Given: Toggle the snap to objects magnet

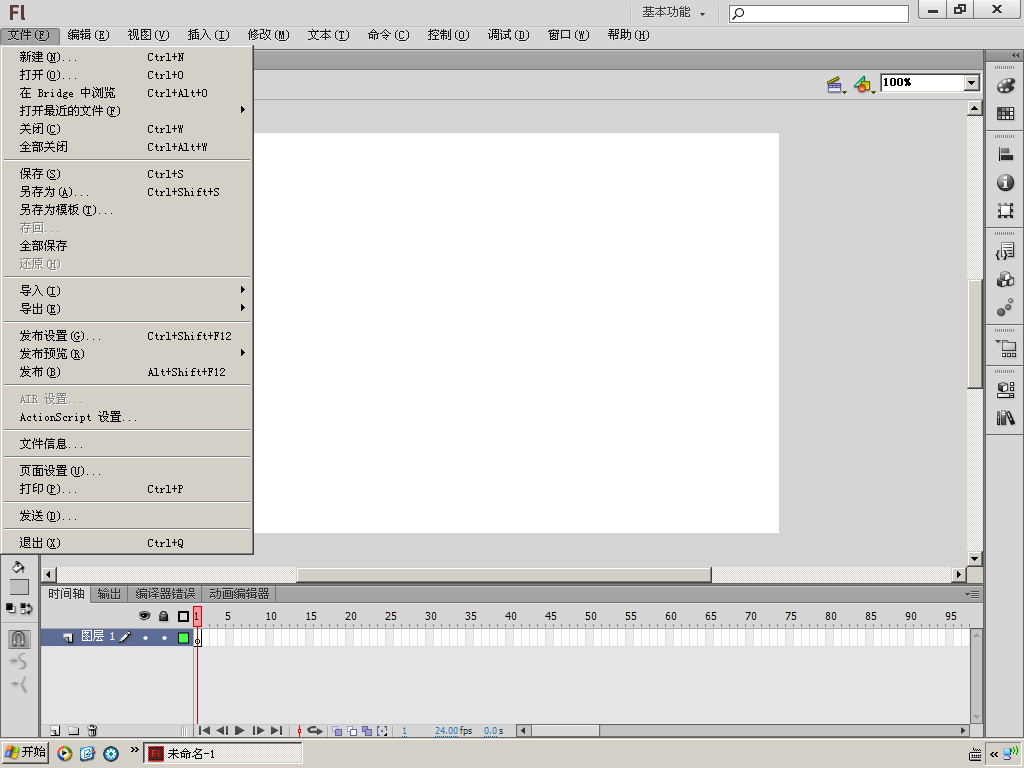Looking at the screenshot, I should 18,638.
